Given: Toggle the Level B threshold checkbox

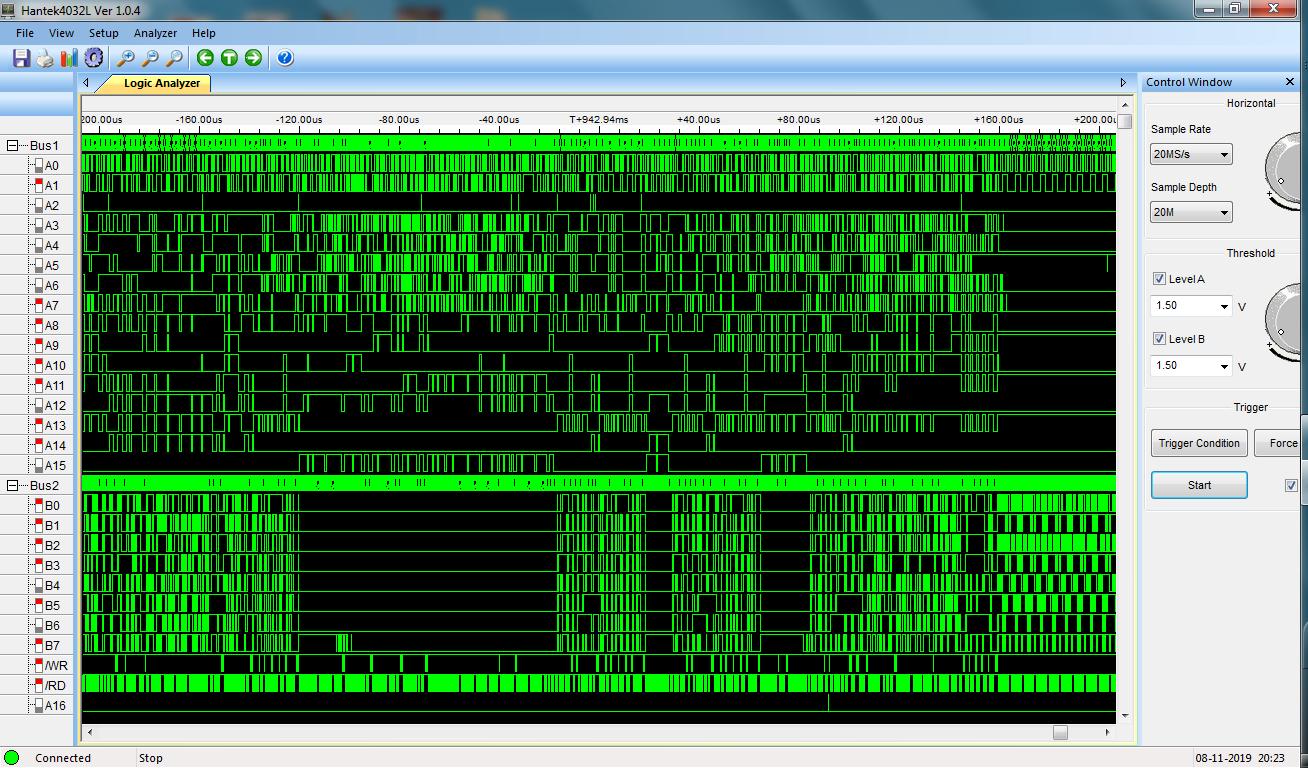Looking at the screenshot, I should tap(1159, 339).
